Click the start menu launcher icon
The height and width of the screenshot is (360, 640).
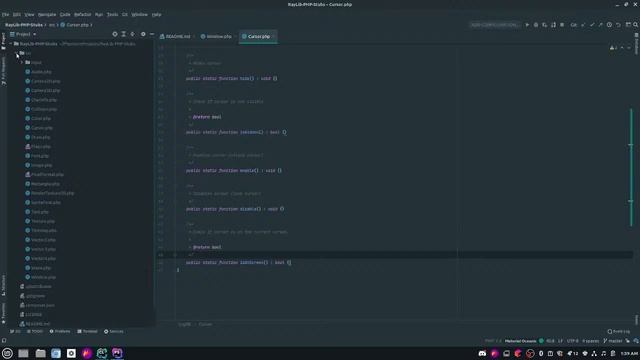[7, 353]
